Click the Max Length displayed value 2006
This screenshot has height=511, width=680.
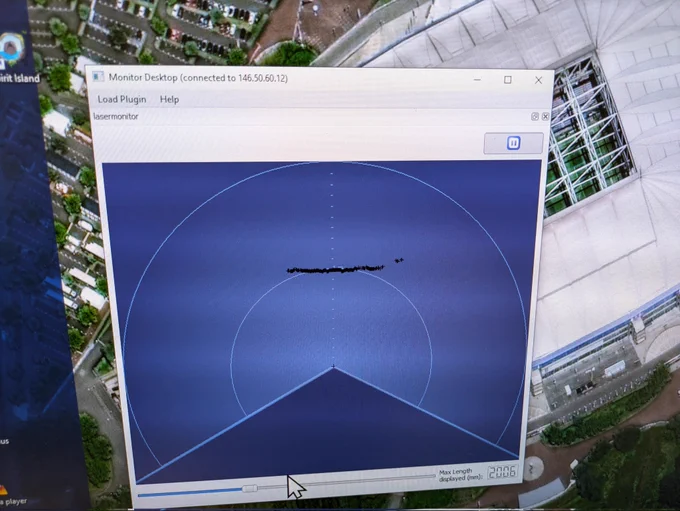[502, 472]
